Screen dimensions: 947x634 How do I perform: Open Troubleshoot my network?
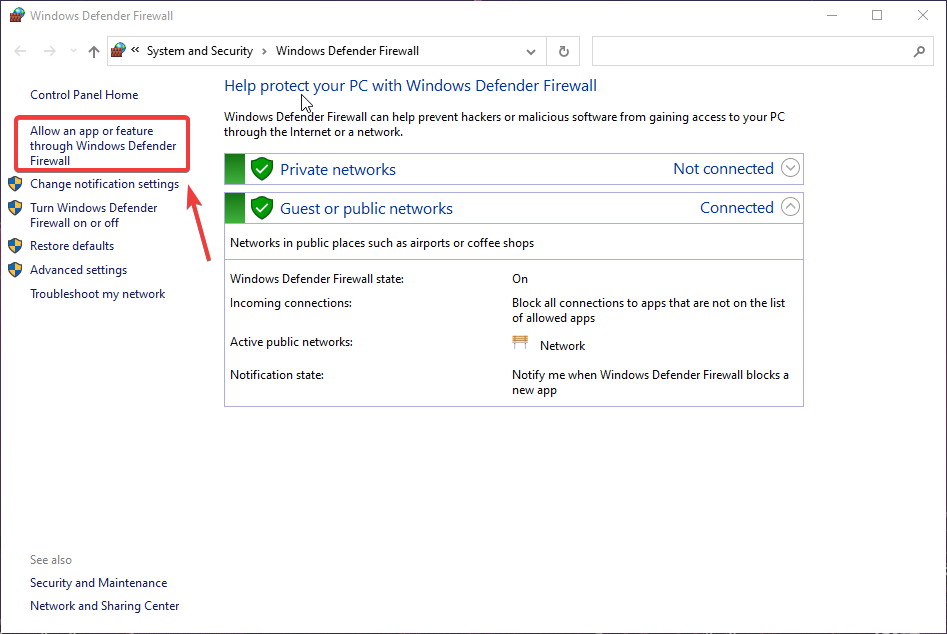[x=97, y=293]
